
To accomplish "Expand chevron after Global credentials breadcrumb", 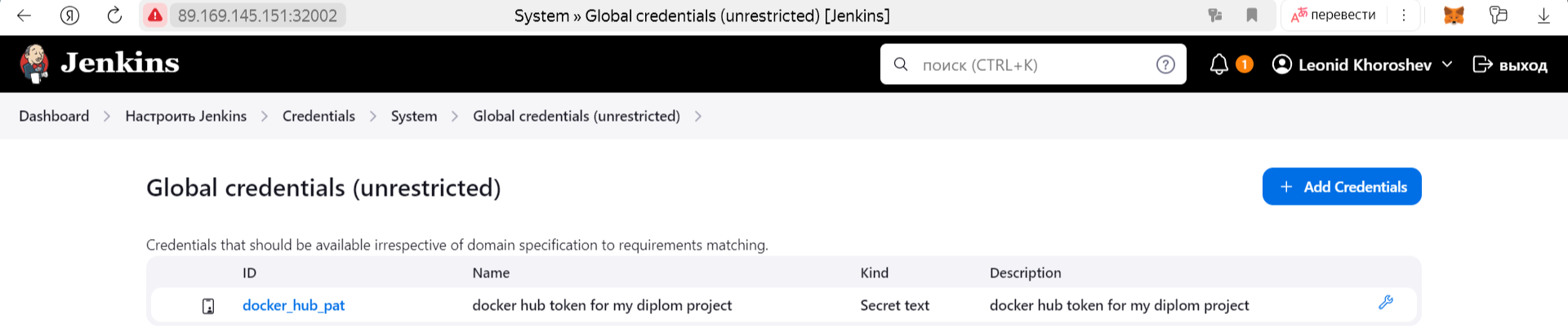I will coord(698,117).
